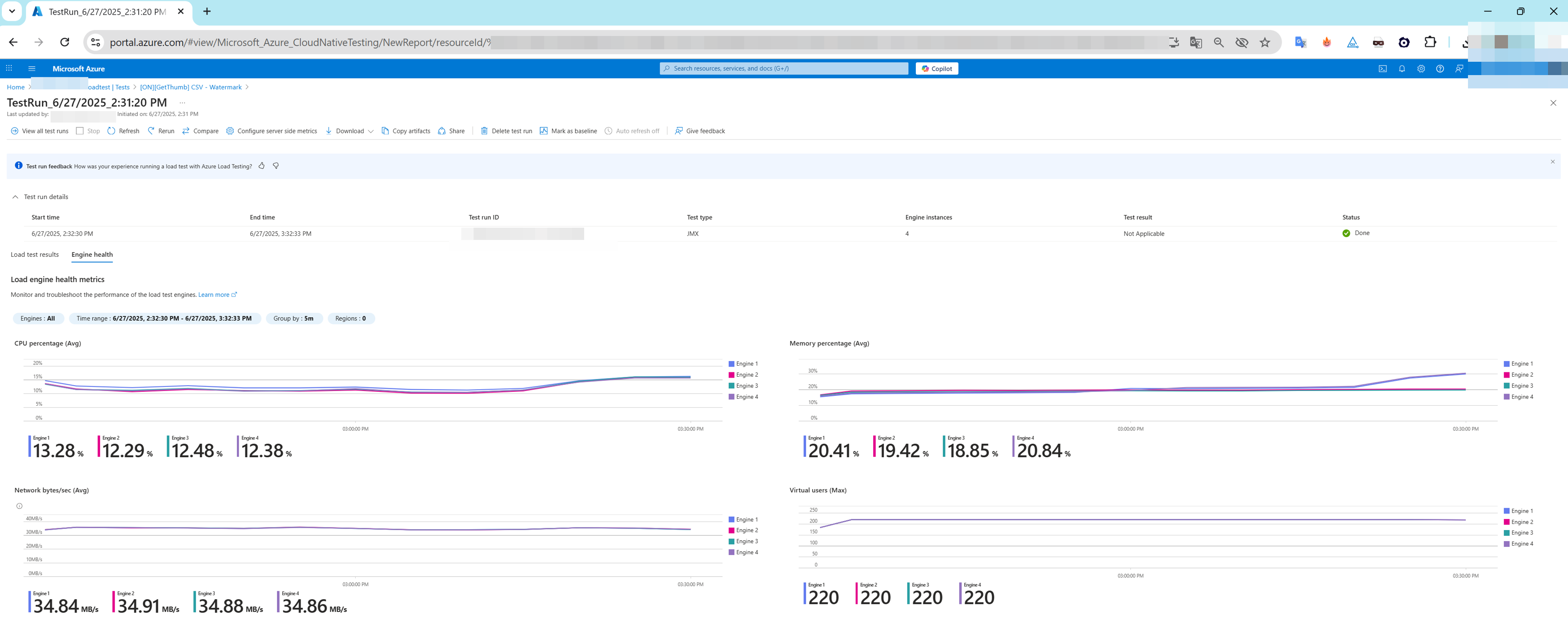Toggle Auto refresh off

click(x=633, y=131)
